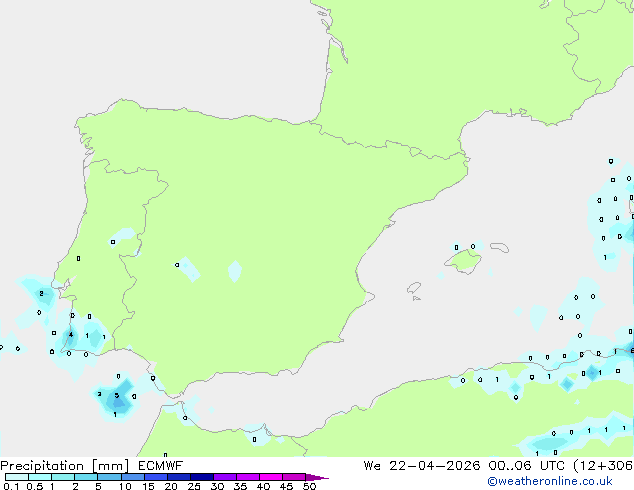This screenshot has width=634, height=490.
Task: Click the 45–50 mm legend color swatch
Action: pos(294,477)
